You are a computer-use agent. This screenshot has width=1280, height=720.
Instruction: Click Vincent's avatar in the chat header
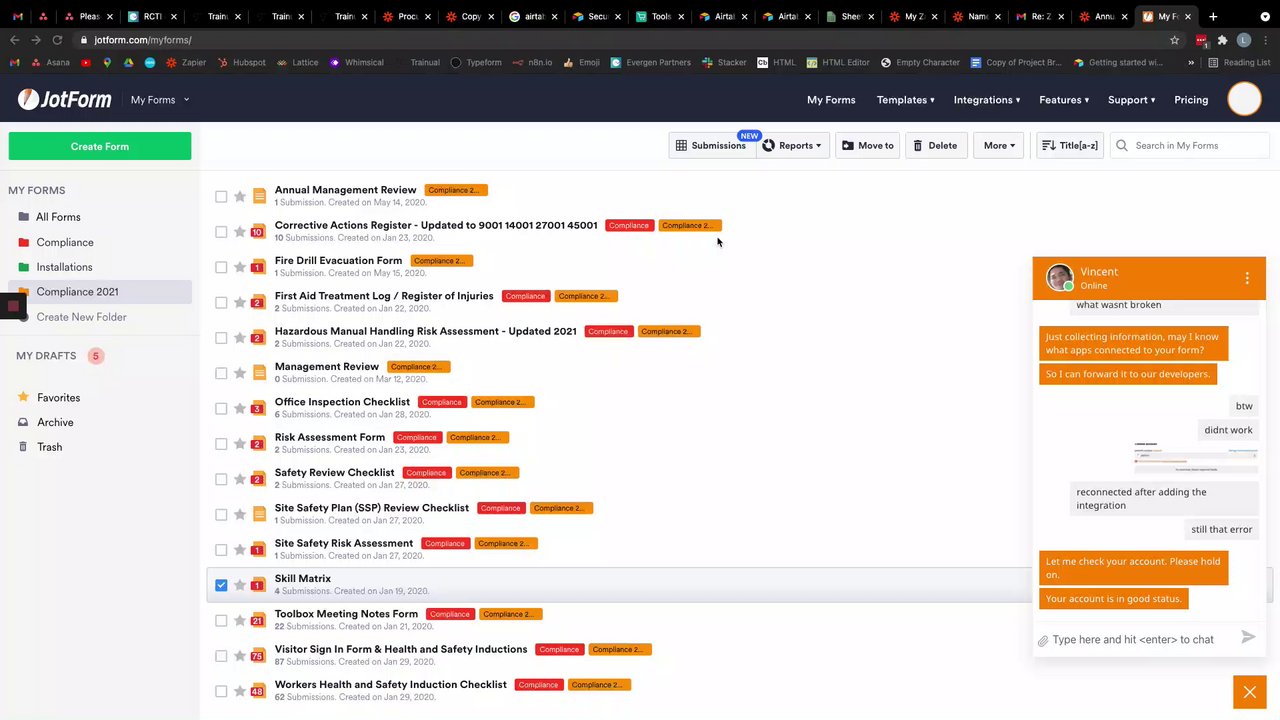[x=1060, y=277]
